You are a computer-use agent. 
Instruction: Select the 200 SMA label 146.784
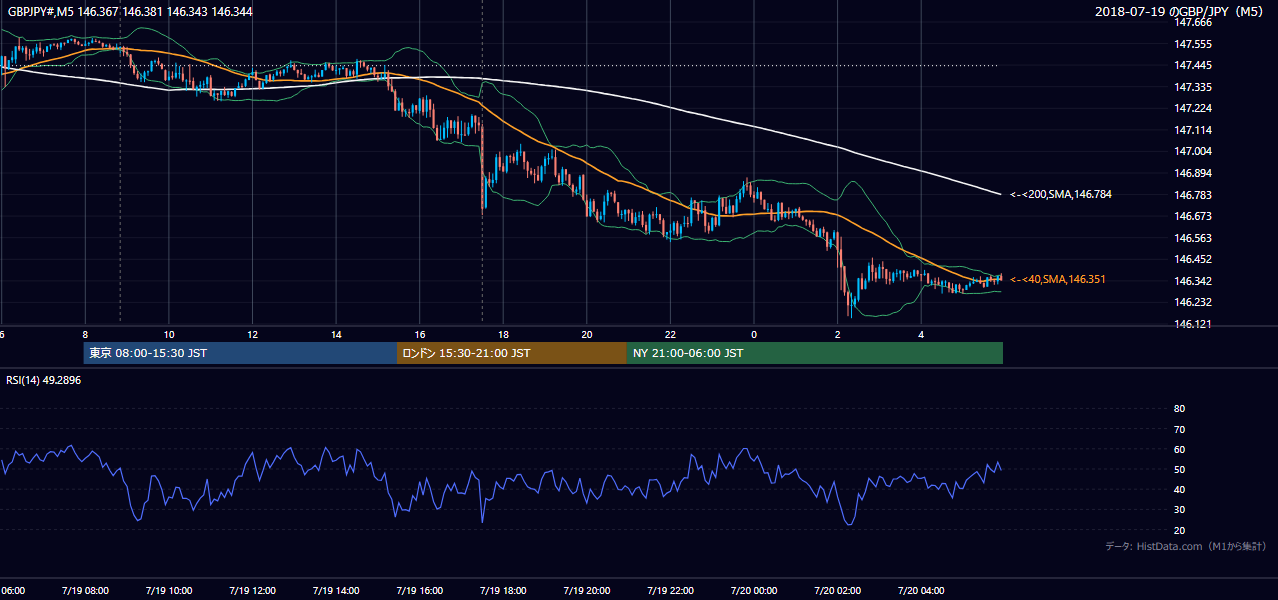tap(1061, 195)
